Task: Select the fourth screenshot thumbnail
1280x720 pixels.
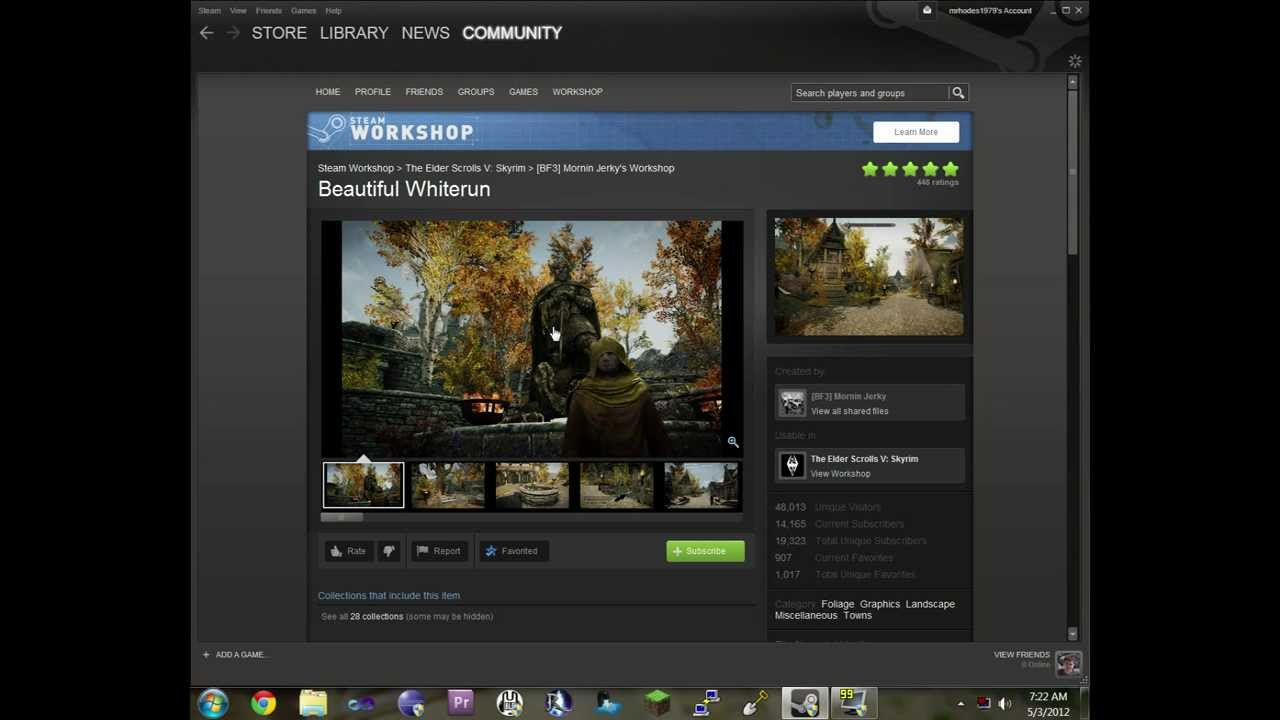Action: tap(617, 485)
